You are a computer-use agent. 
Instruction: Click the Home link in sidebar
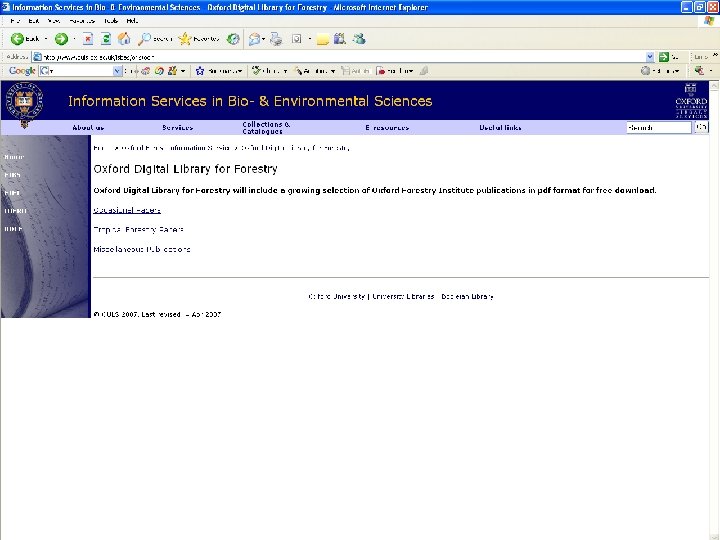click(x=14, y=157)
